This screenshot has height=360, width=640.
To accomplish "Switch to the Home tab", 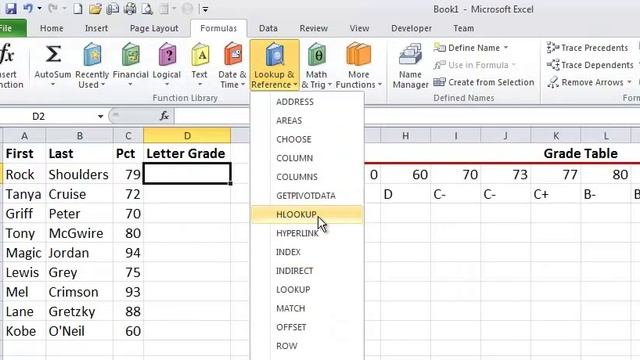I will [x=51, y=28].
